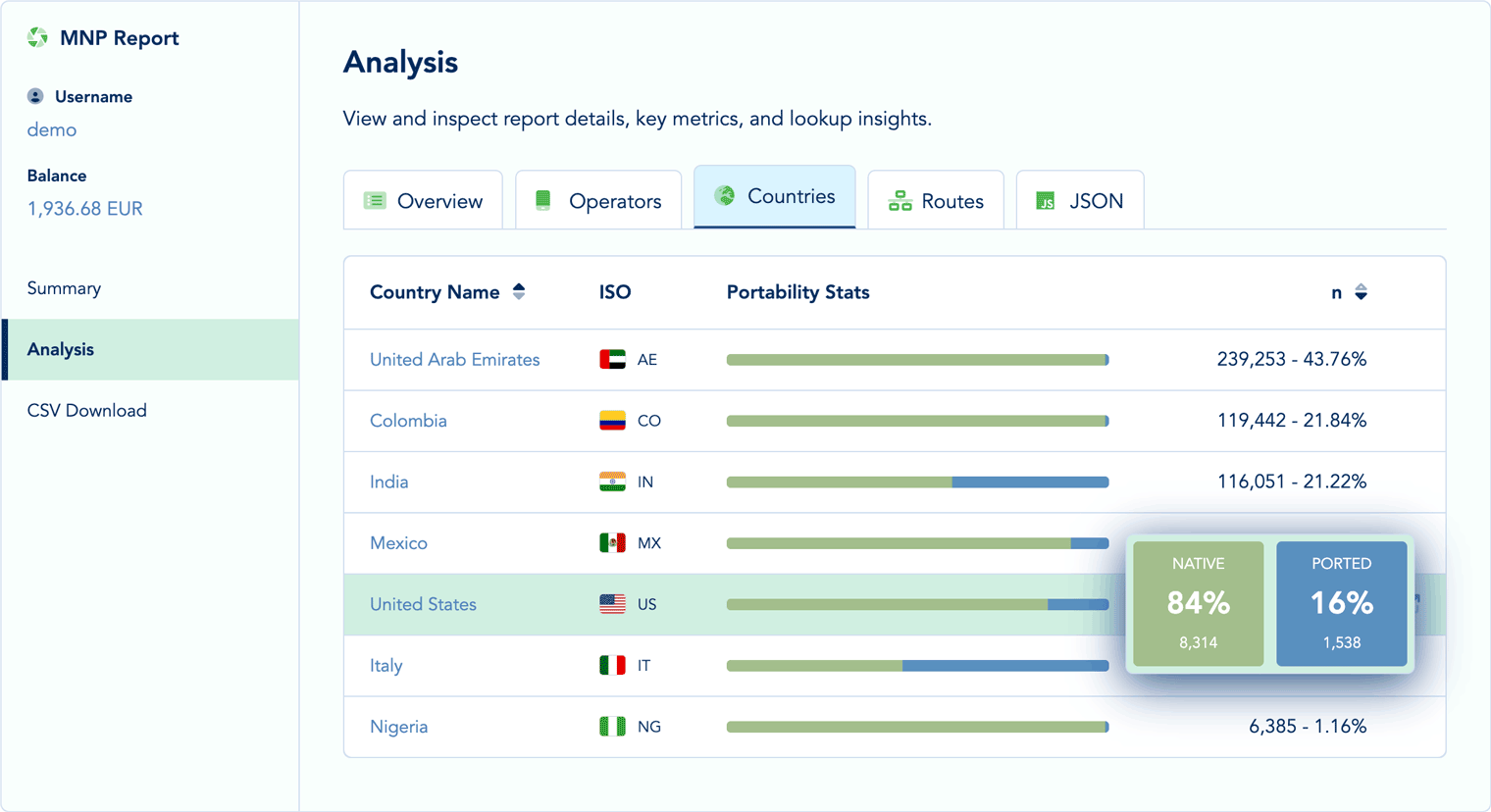1491x812 pixels.
Task: Sort table by Country Name arrows
Action: 519,292
